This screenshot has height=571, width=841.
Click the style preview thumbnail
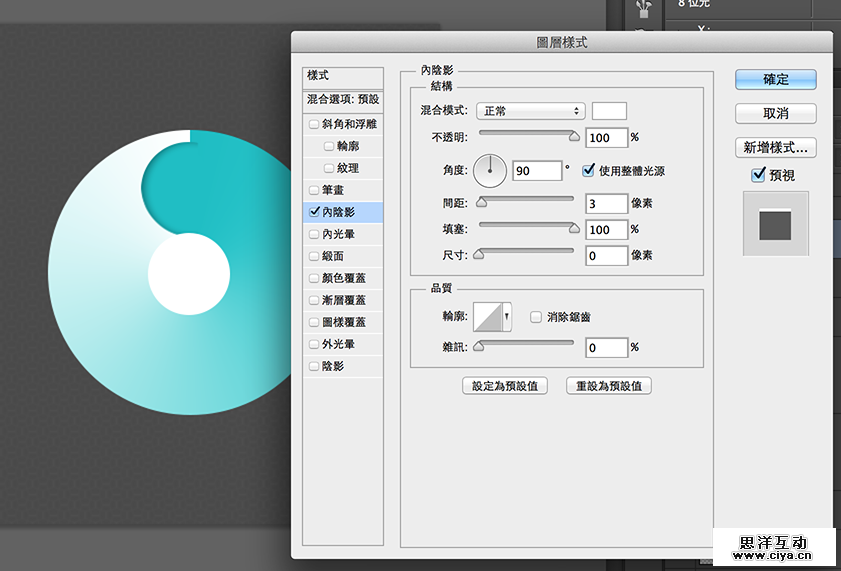[776, 224]
